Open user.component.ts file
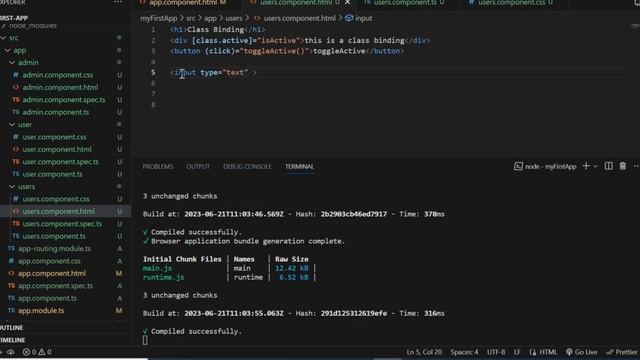 [52, 174]
